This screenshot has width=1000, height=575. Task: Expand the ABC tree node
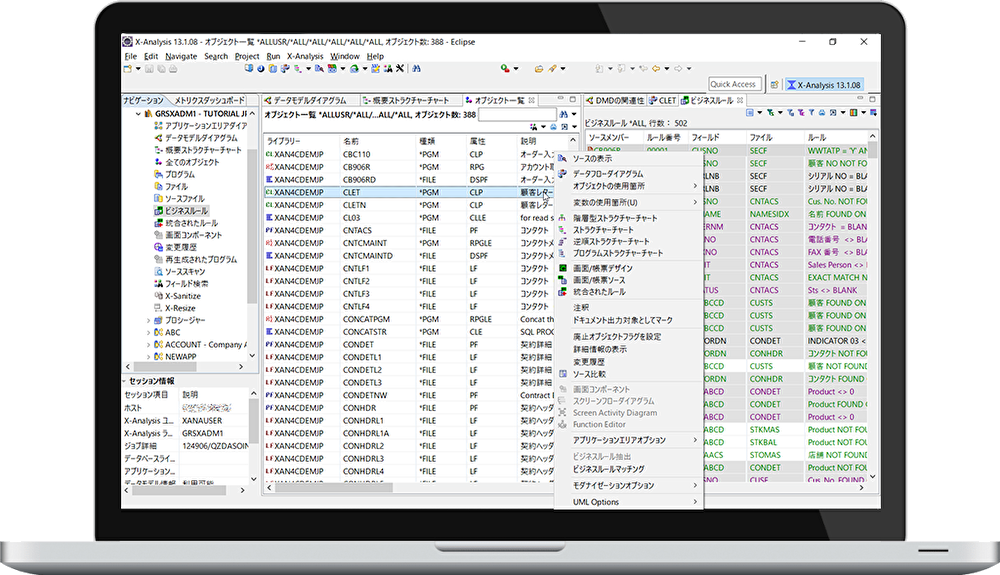(149, 333)
